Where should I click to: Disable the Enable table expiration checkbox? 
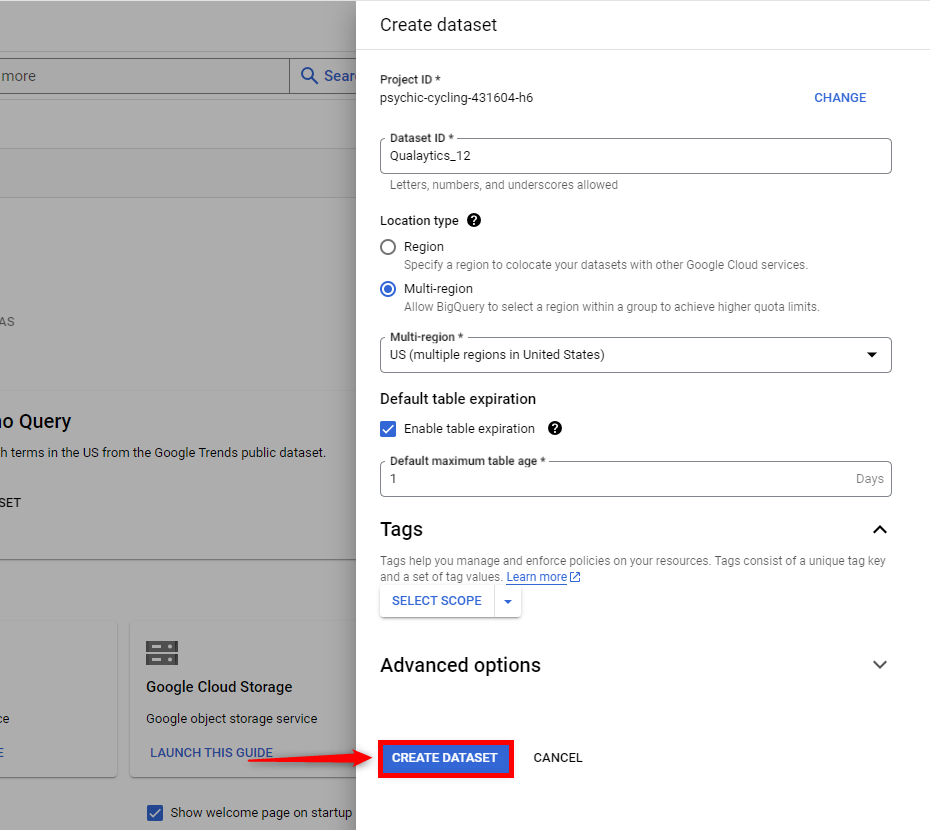[x=388, y=428]
